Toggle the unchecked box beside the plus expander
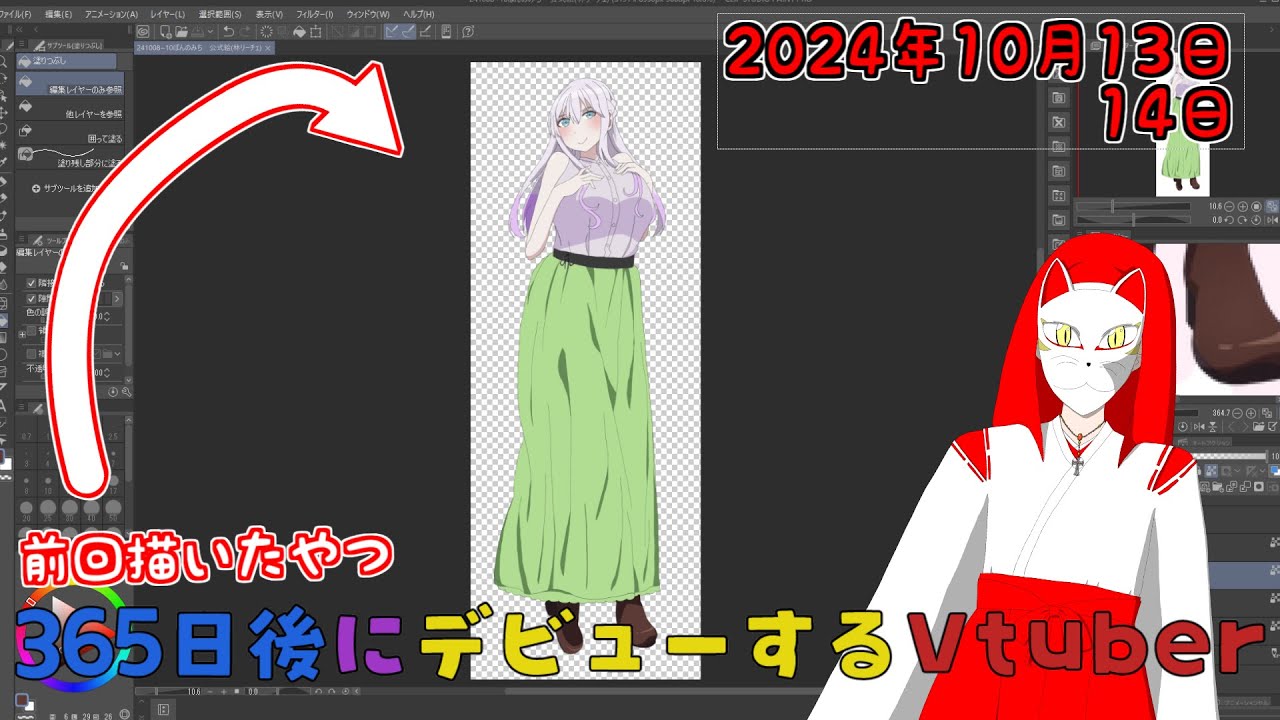This screenshot has width=1280, height=720. coord(31,329)
